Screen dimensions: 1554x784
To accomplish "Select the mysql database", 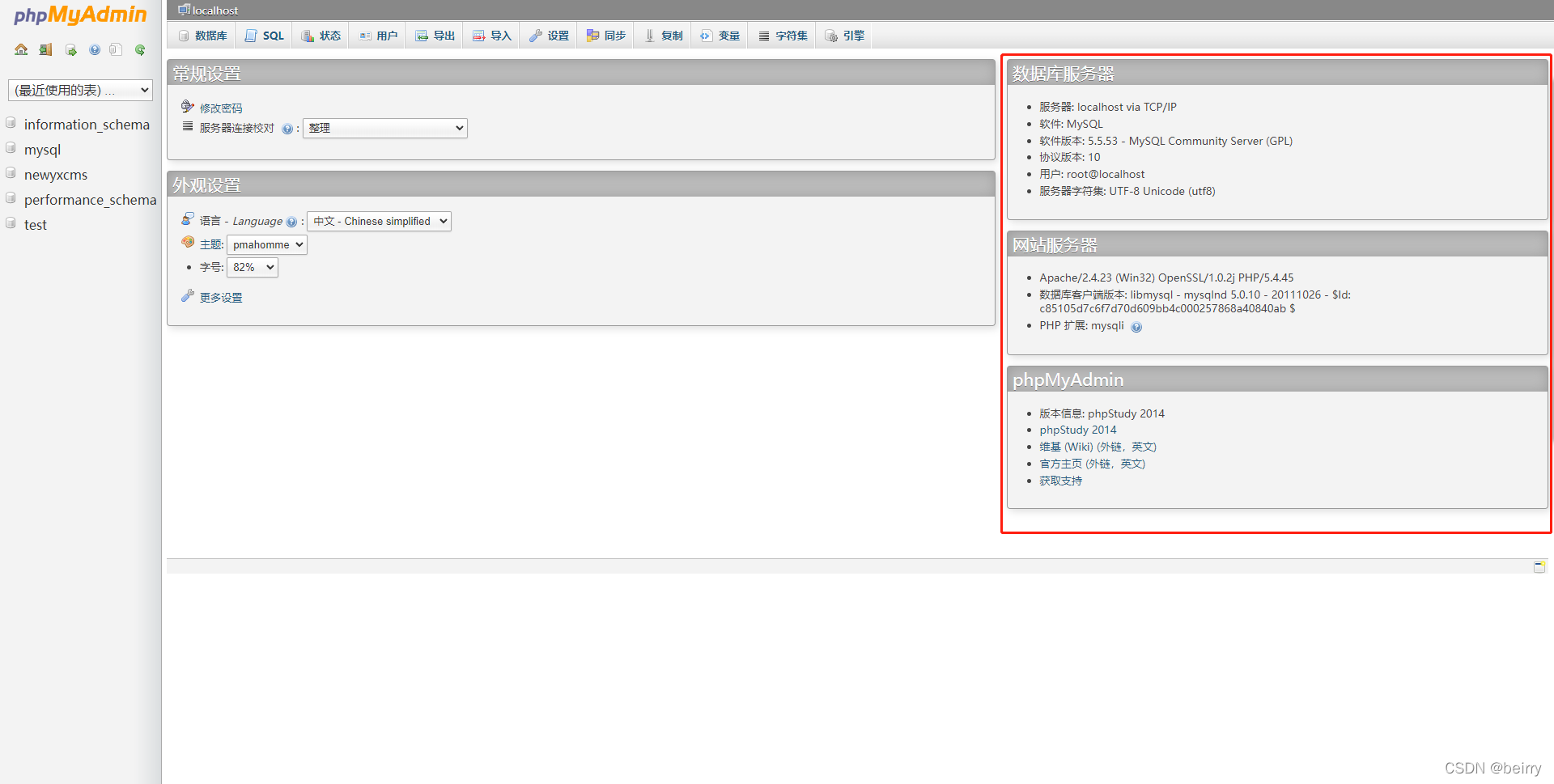I will (x=42, y=150).
